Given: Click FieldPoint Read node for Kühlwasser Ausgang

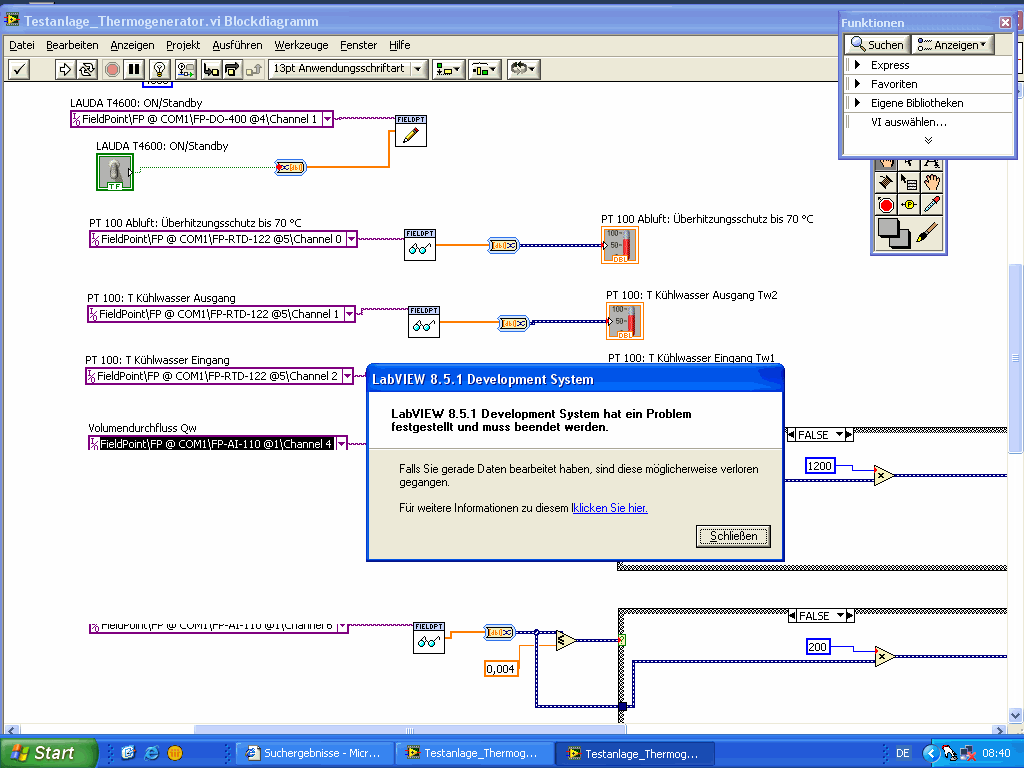Looking at the screenshot, I should 424,322.
